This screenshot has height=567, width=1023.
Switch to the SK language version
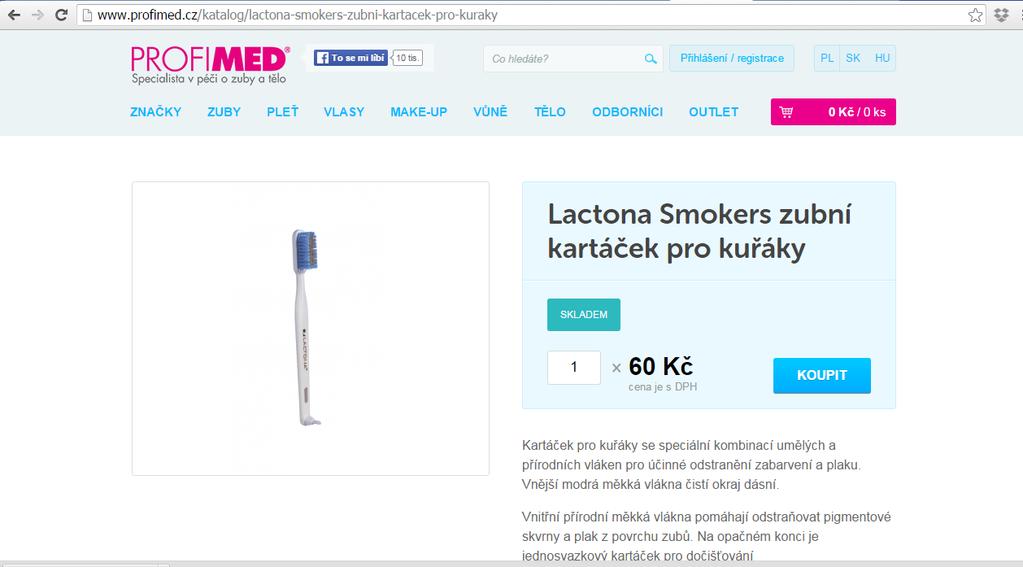tap(853, 58)
